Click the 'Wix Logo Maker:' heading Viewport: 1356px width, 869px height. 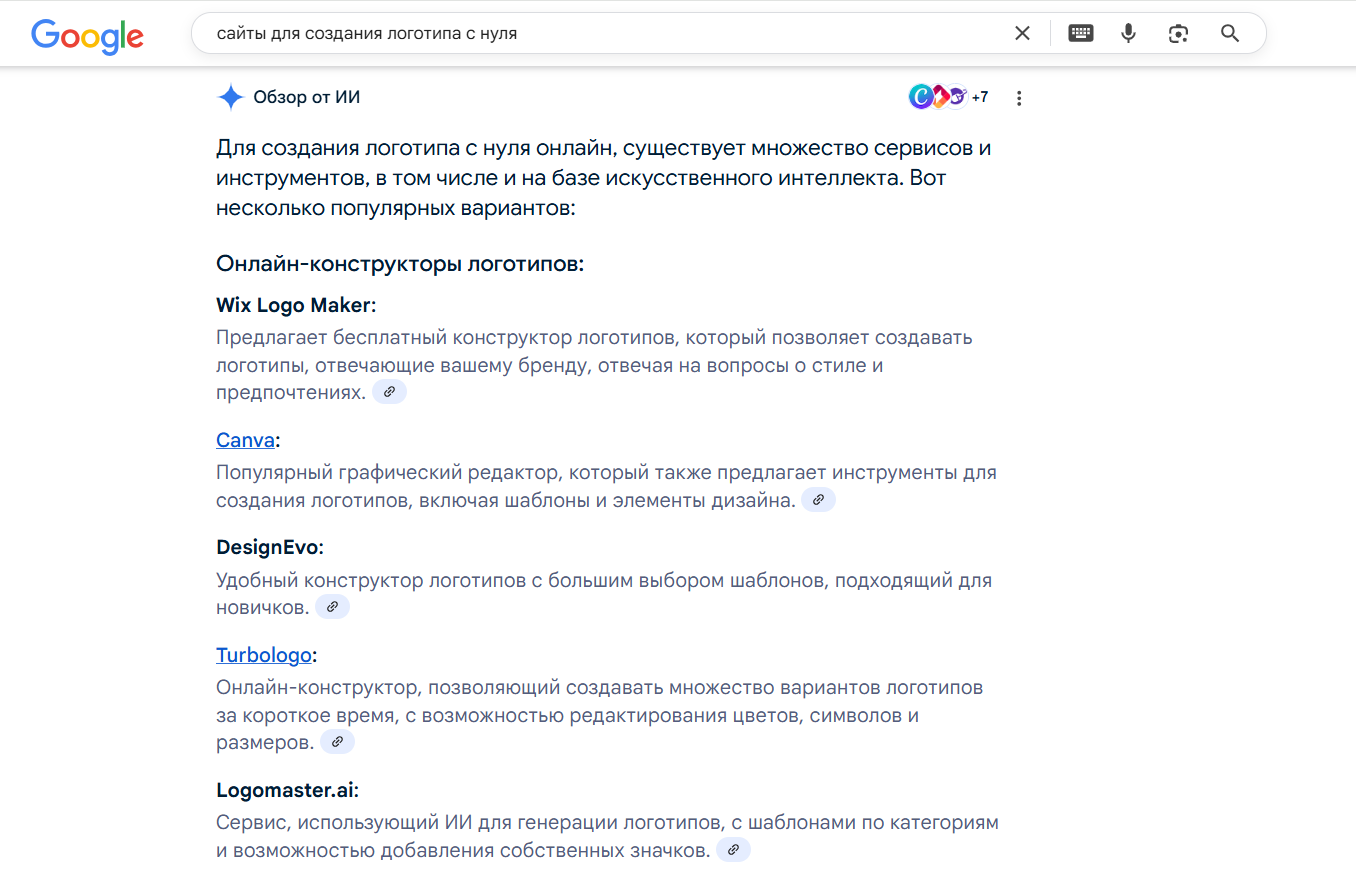pyautogui.click(x=296, y=305)
